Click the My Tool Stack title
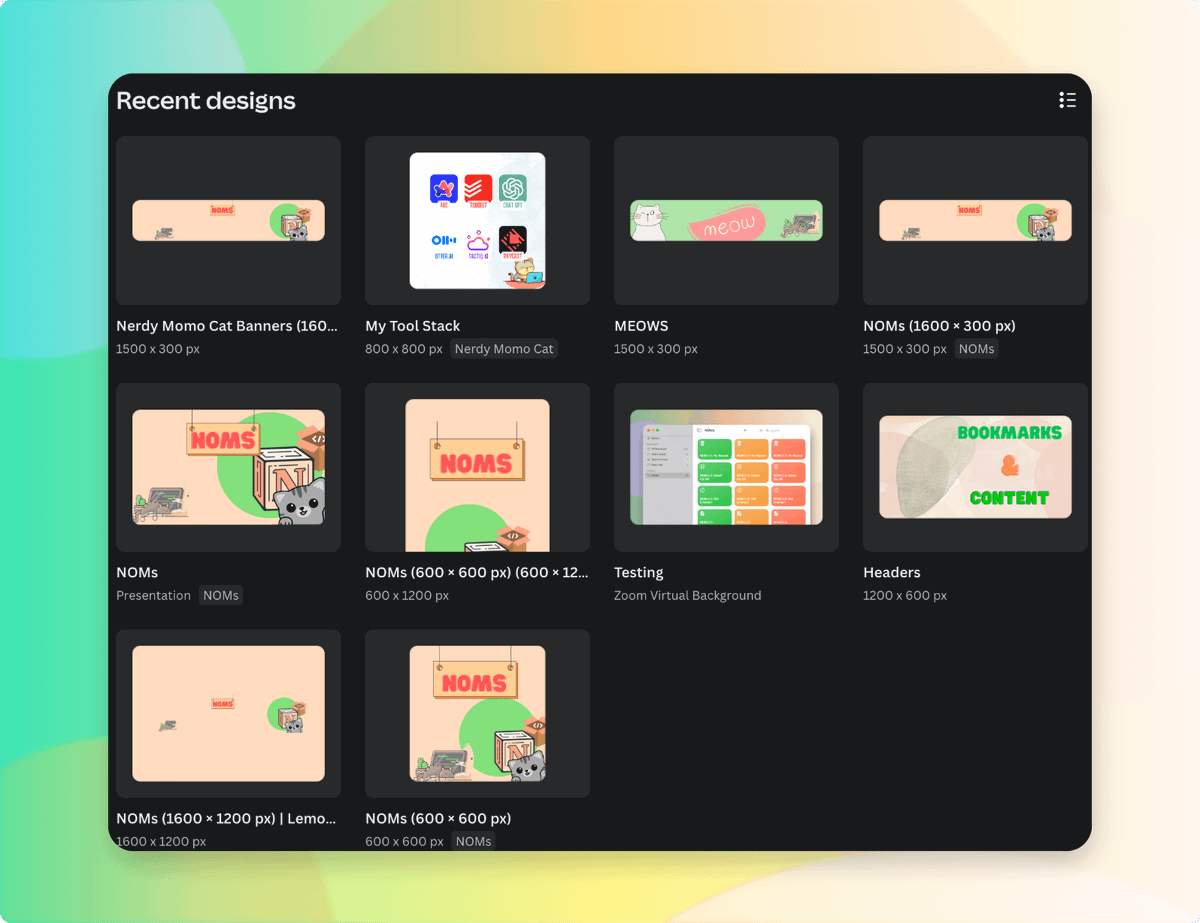 (413, 326)
